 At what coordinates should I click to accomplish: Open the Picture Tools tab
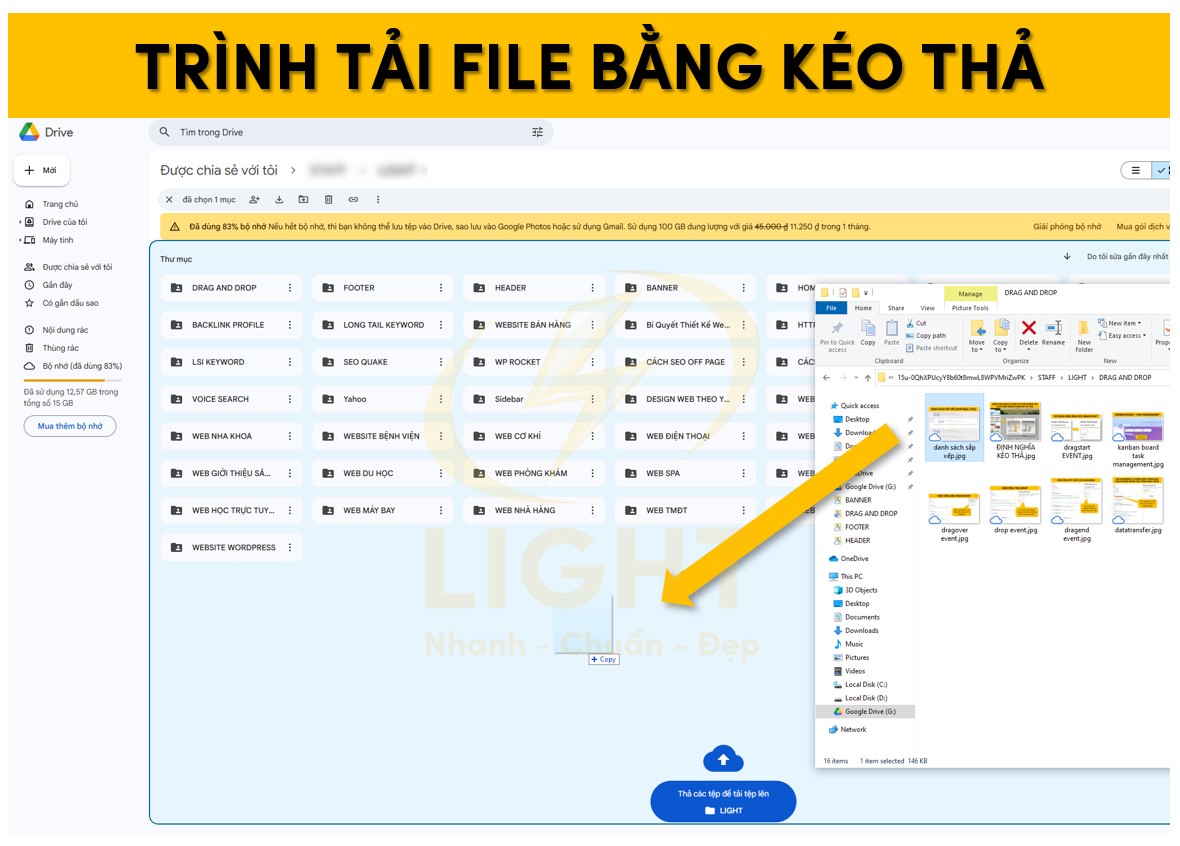click(x=970, y=308)
